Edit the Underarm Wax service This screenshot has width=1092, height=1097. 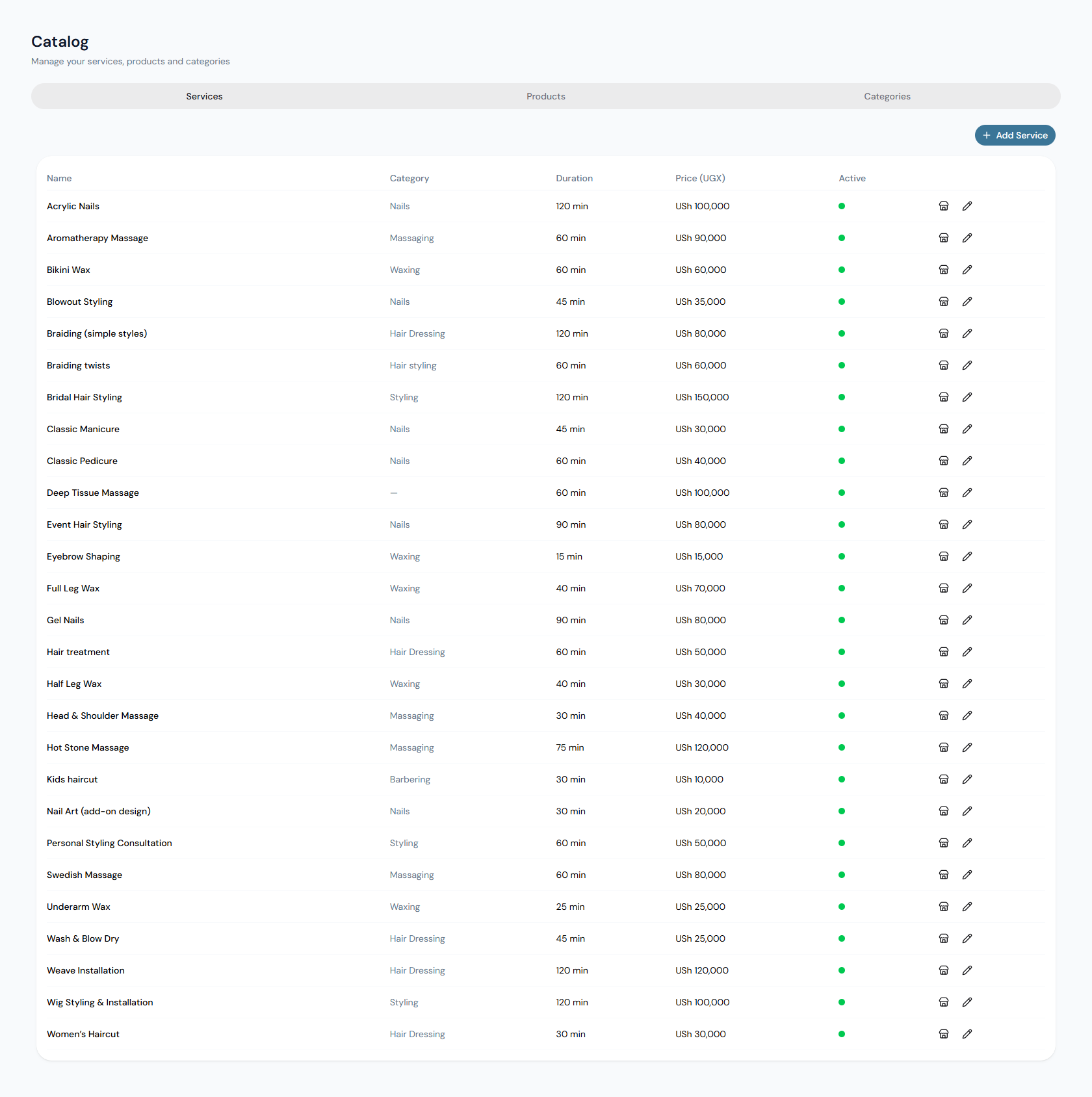[967, 907]
